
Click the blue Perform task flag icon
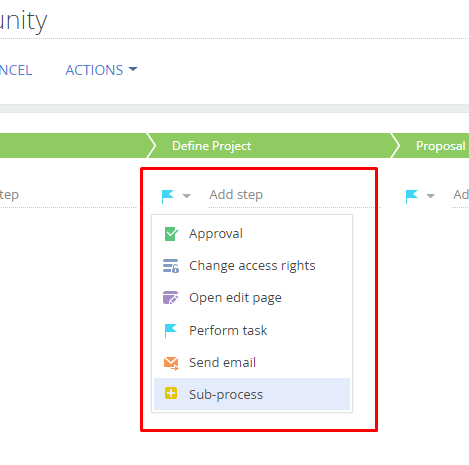point(171,330)
